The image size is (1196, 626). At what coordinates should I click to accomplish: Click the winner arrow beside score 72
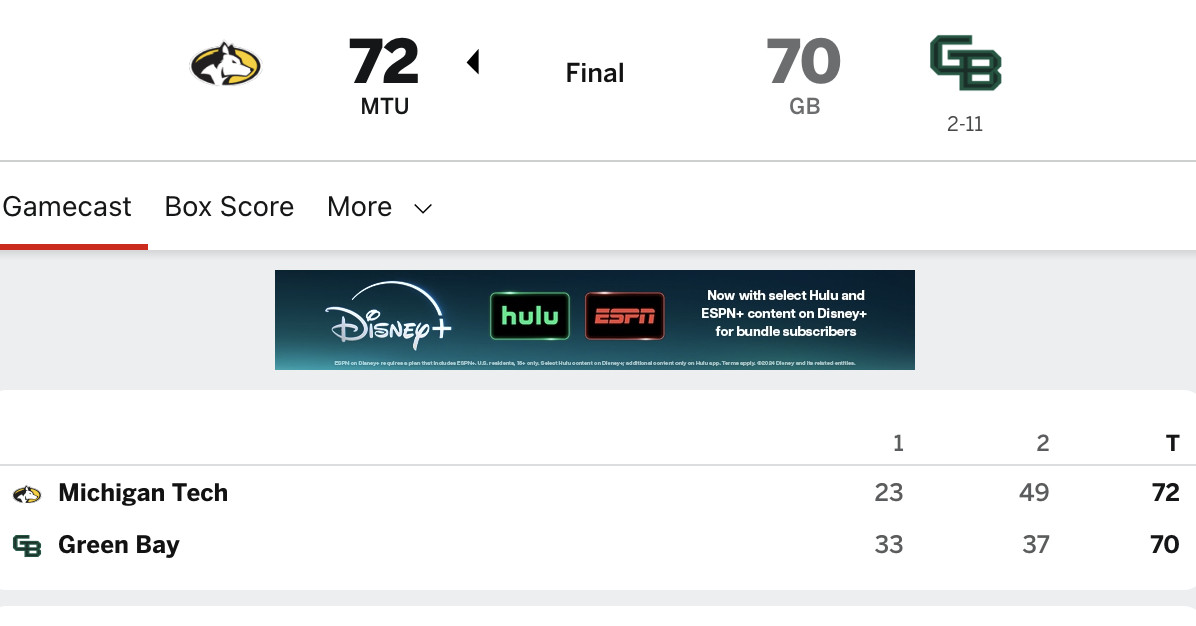[x=473, y=63]
